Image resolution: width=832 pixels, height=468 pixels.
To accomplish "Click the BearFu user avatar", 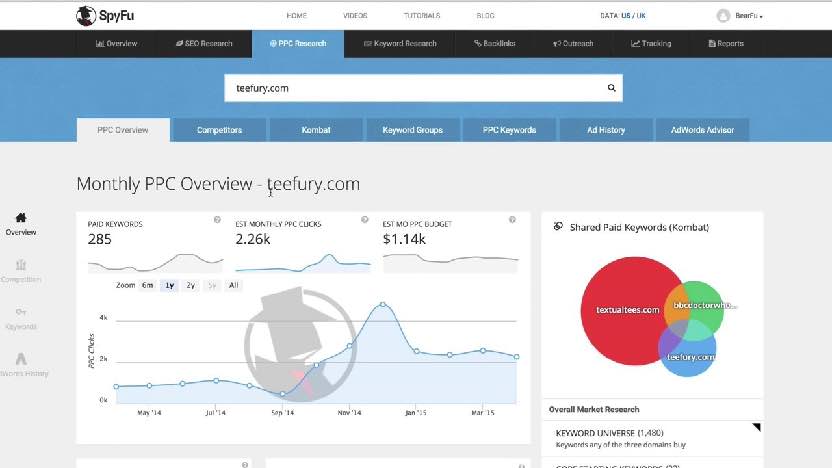I will click(x=723, y=15).
